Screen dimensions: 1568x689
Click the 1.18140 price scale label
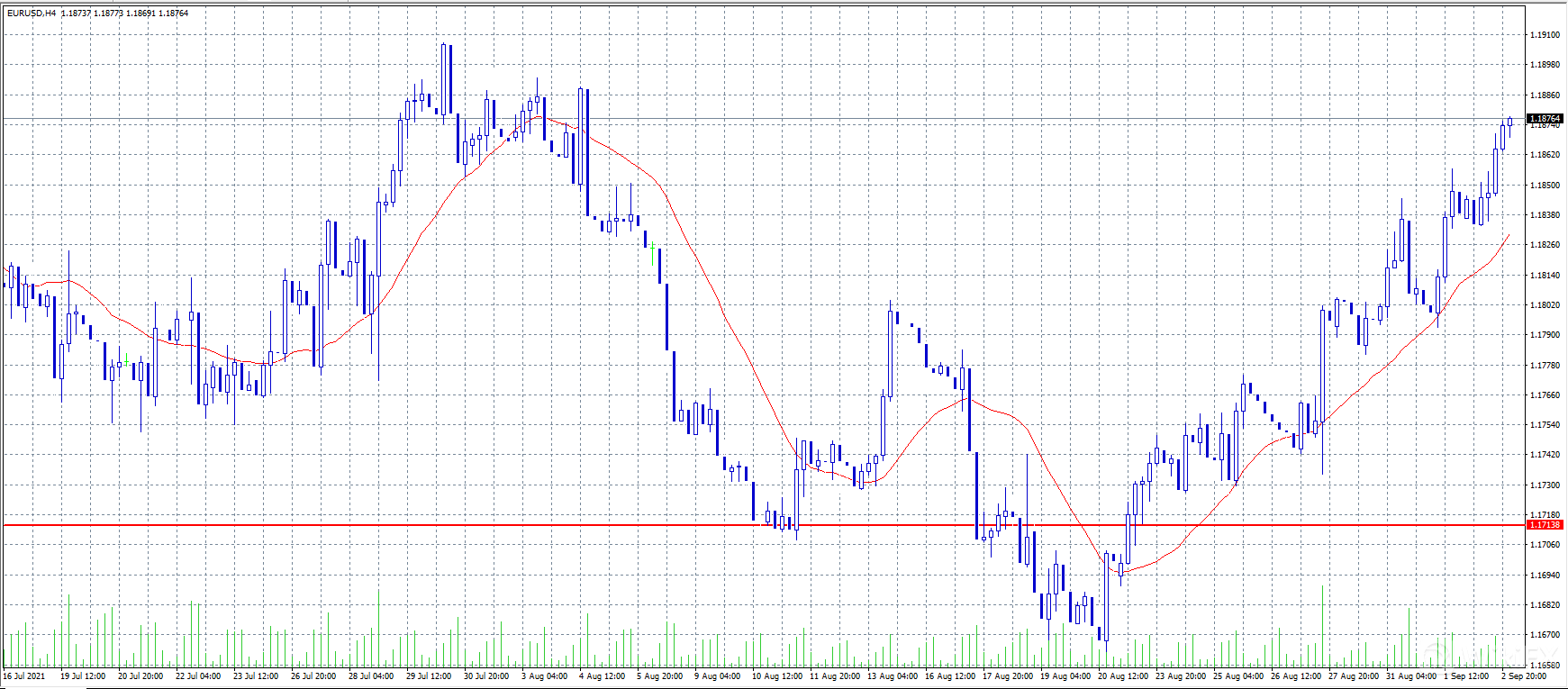point(1545,276)
